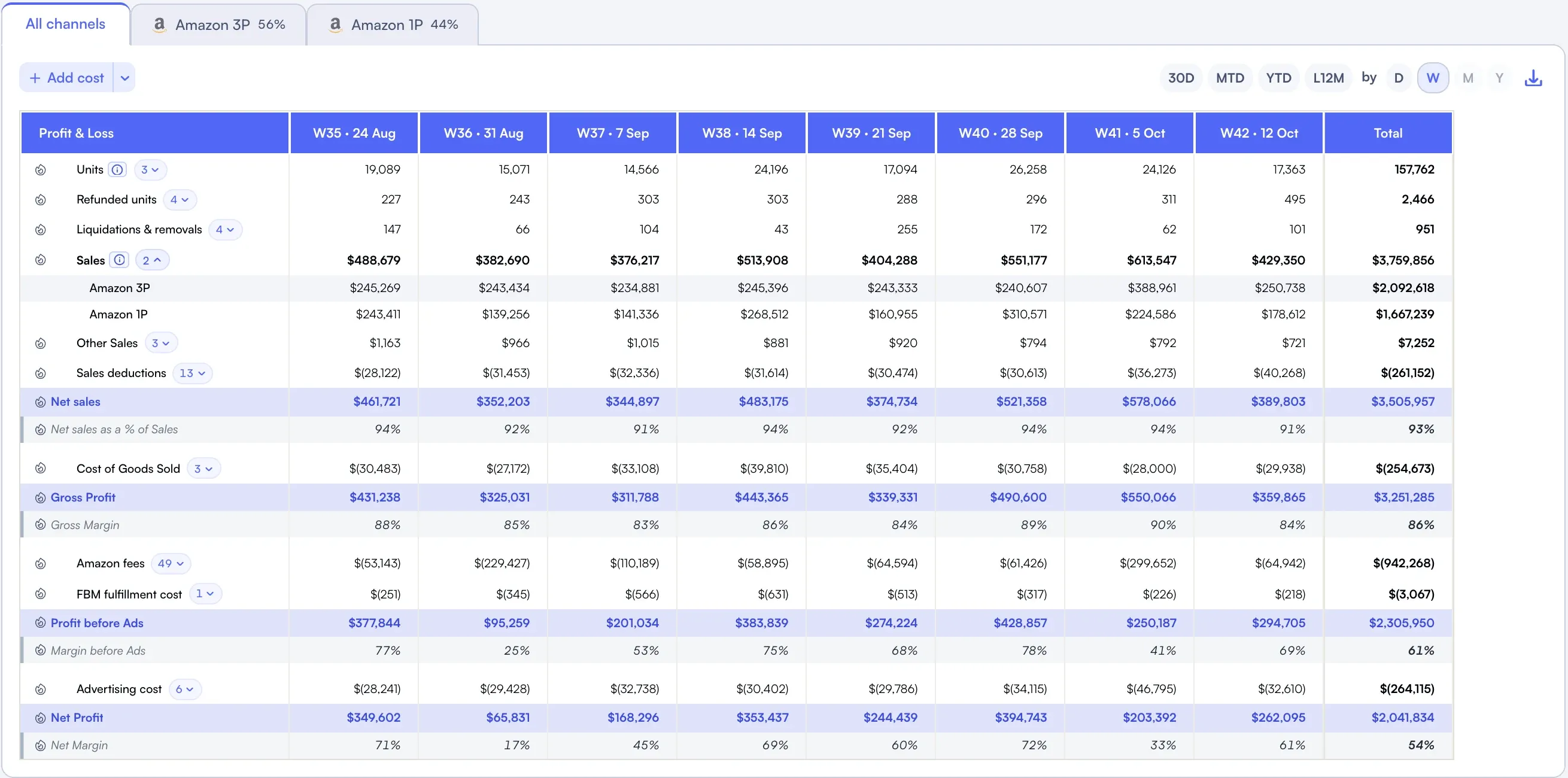Select the 30D date range
This screenshot has width=1568, height=778.
(x=1181, y=78)
